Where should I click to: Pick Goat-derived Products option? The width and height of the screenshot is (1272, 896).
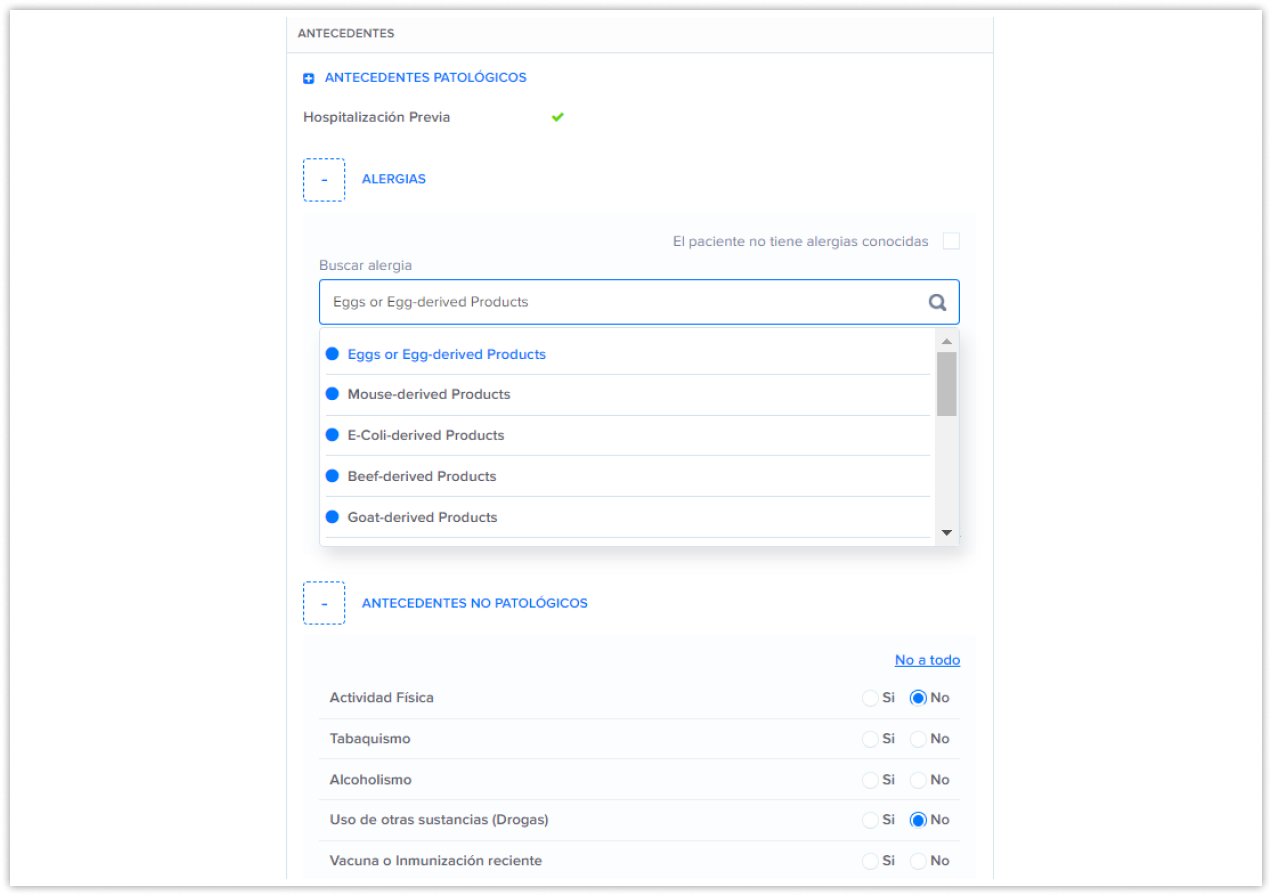pos(422,517)
